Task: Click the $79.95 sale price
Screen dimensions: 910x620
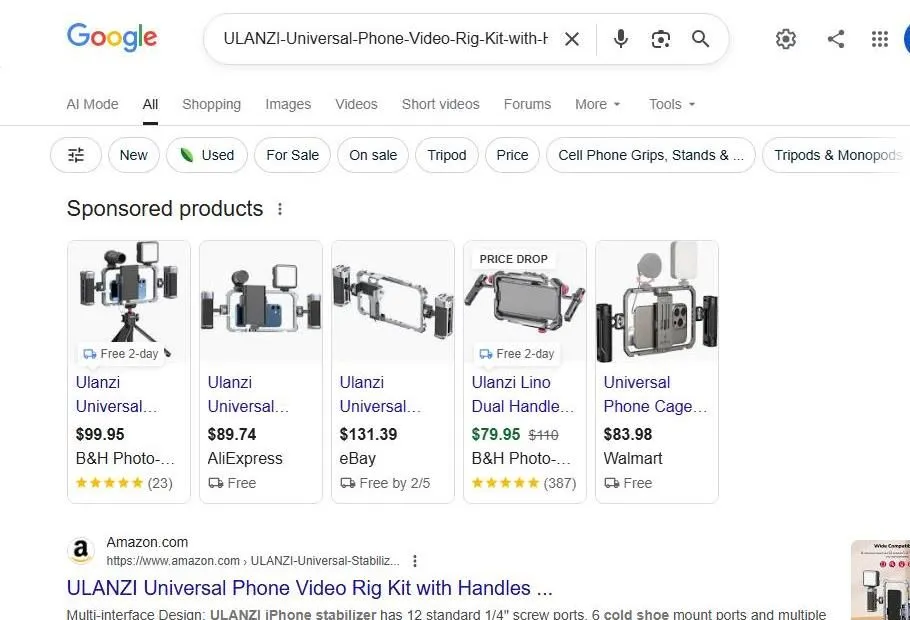Action: coord(496,434)
